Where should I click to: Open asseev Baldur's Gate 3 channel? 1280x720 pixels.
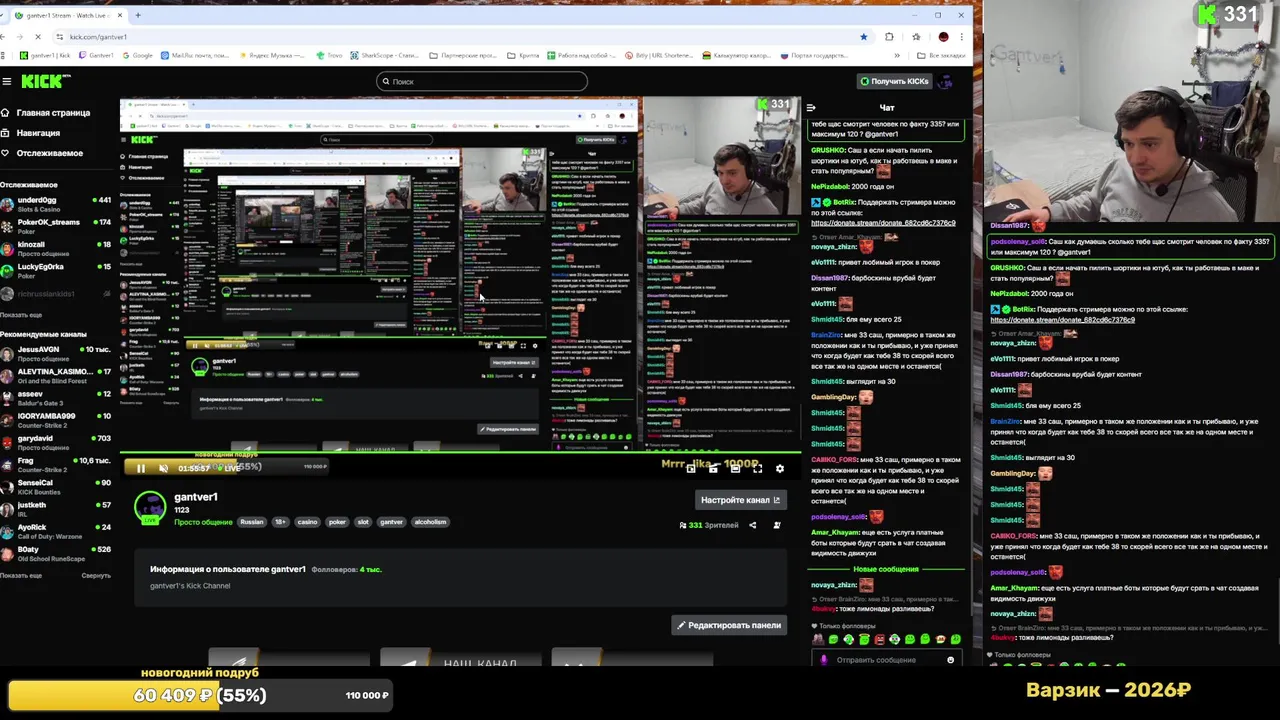[56, 397]
